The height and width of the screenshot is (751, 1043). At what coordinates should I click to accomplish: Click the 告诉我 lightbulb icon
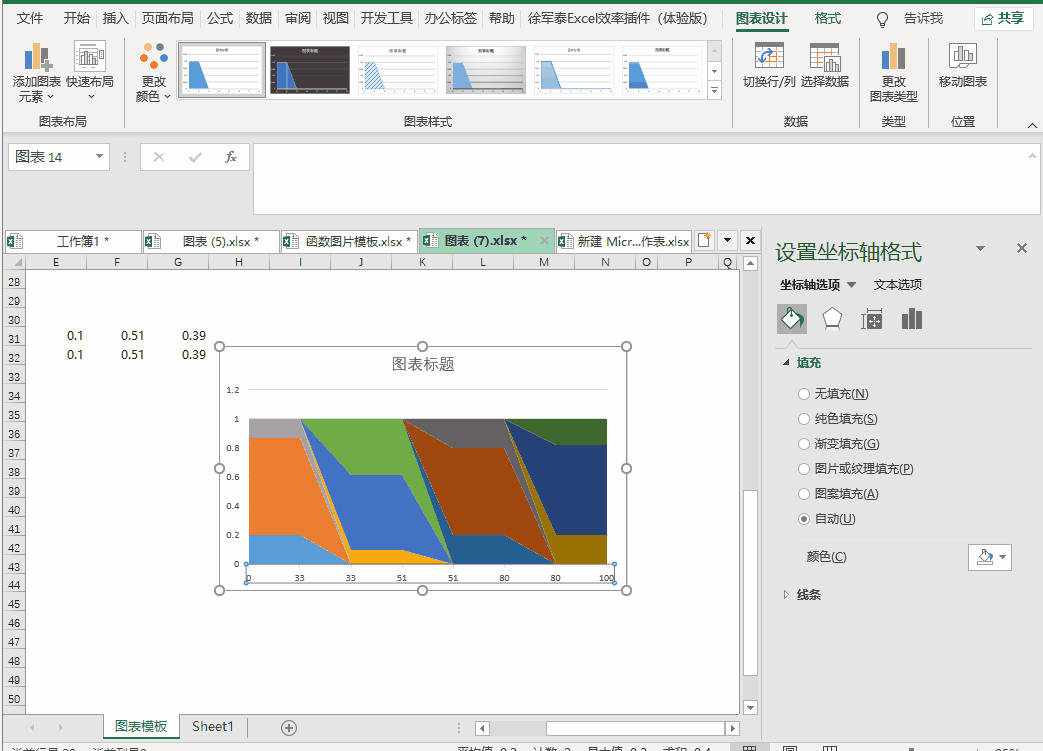(882, 19)
